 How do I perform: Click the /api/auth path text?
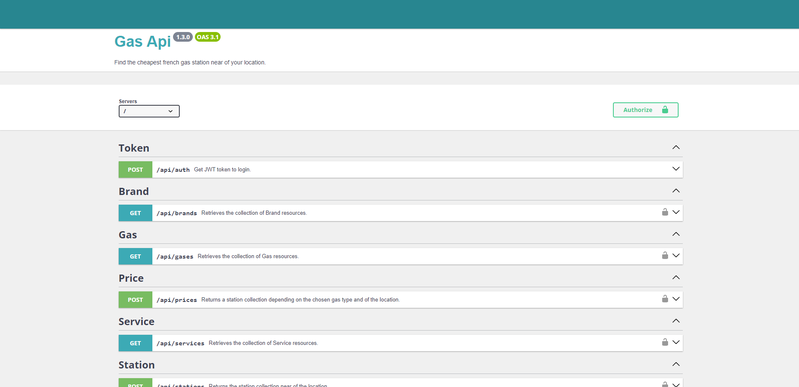[173, 170]
